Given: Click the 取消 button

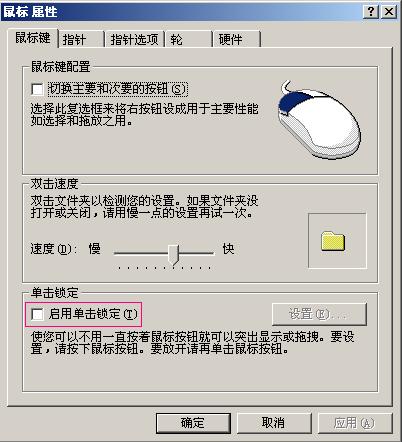Looking at the screenshot, I should 274,423.
